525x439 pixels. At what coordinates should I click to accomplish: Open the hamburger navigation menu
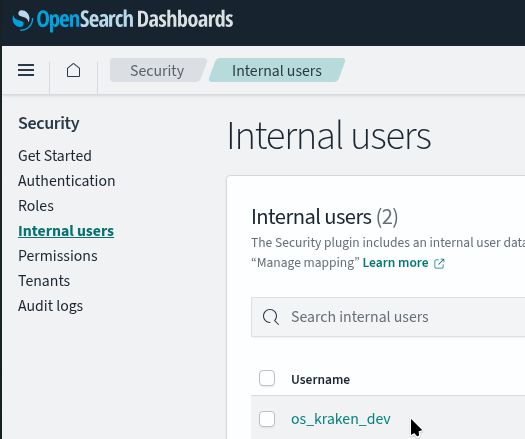(26, 70)
